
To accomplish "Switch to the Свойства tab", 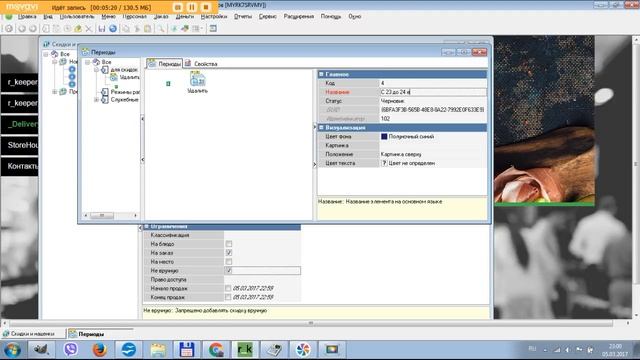I will 201,64.
